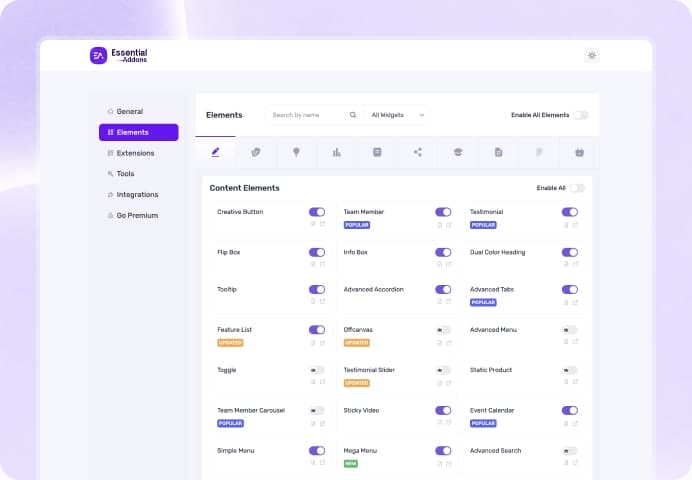Click the NEW badge under Mega Menu

click(x=351, y=464)
